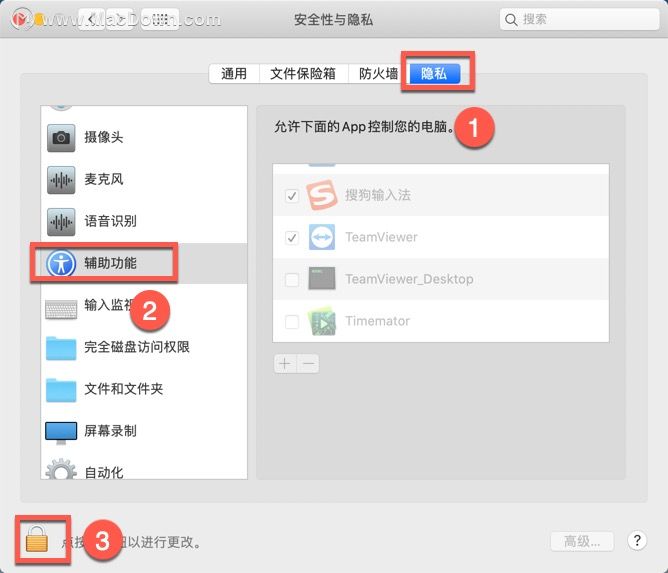Select 文件和文件夹 in the privacy list

[144, 389]
